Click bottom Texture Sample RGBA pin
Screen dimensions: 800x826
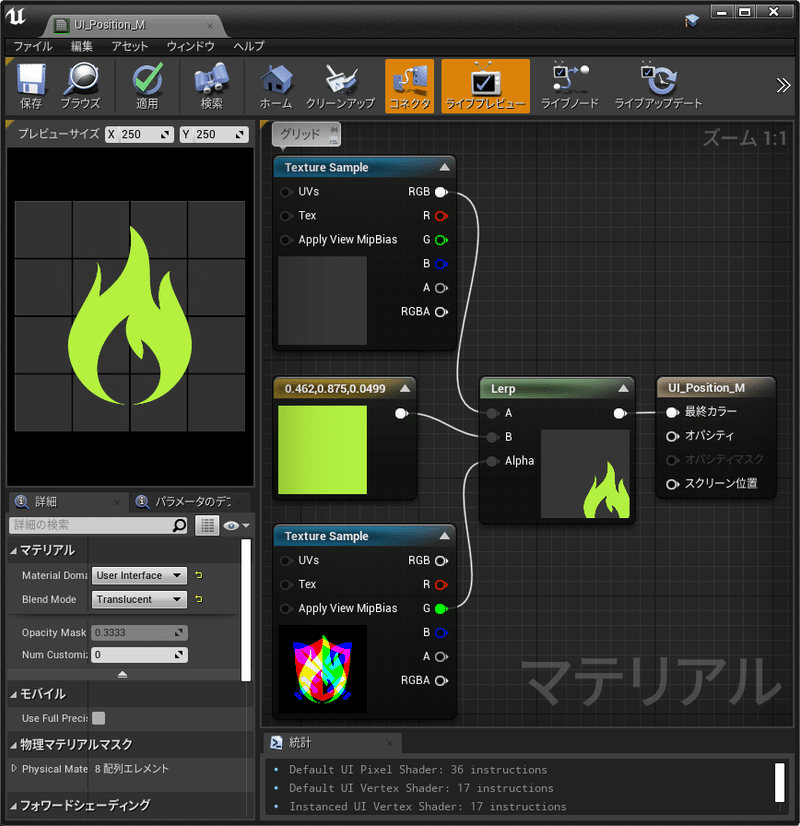[441, 681]
